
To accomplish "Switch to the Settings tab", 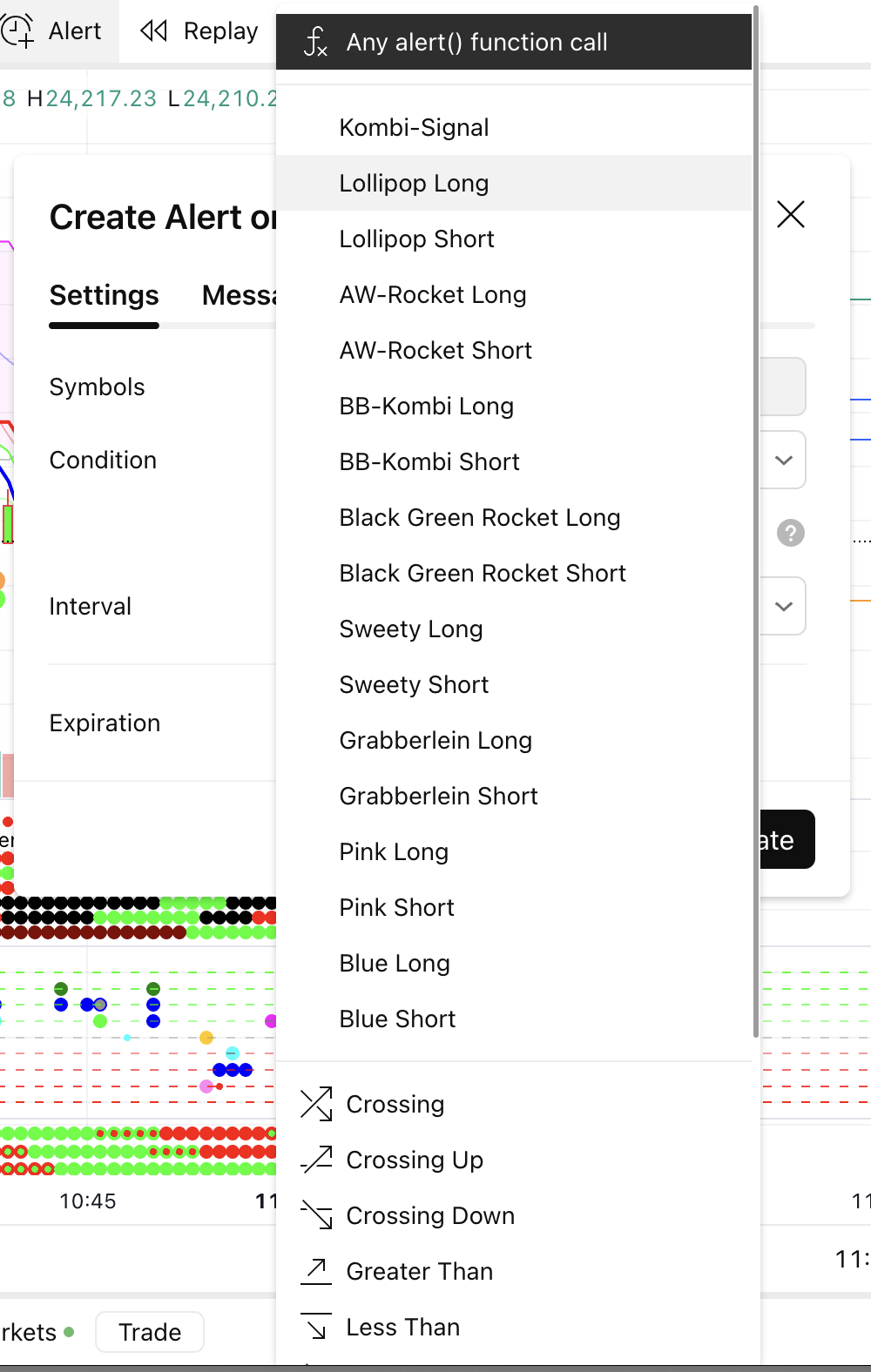I will 104,296.
